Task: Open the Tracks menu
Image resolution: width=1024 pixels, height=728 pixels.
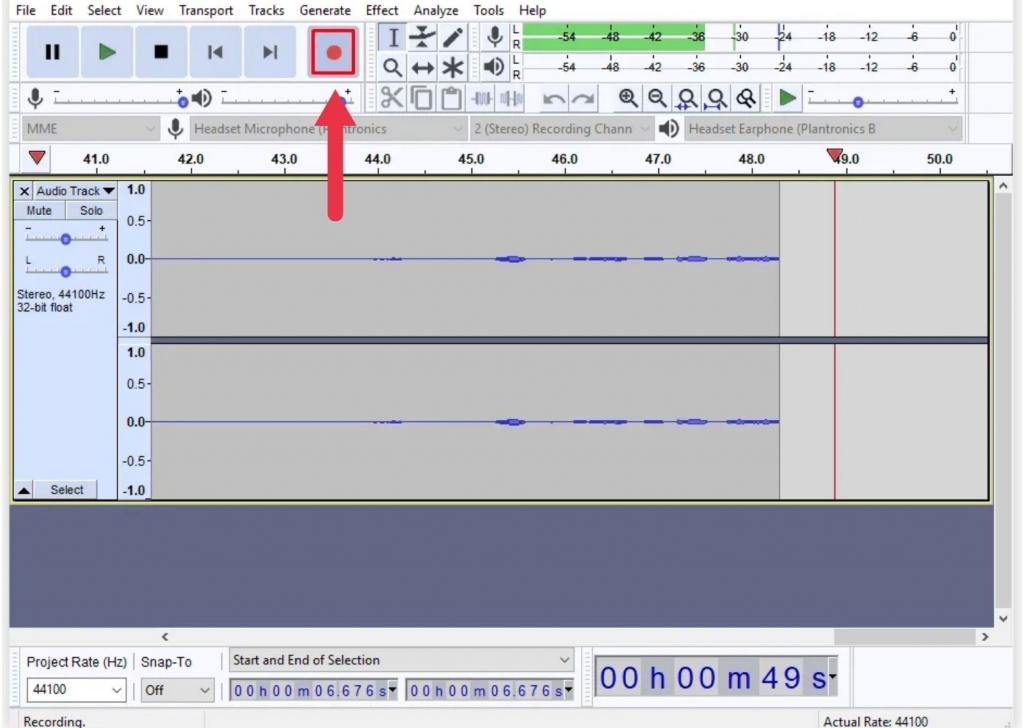Action: (266, 10)
